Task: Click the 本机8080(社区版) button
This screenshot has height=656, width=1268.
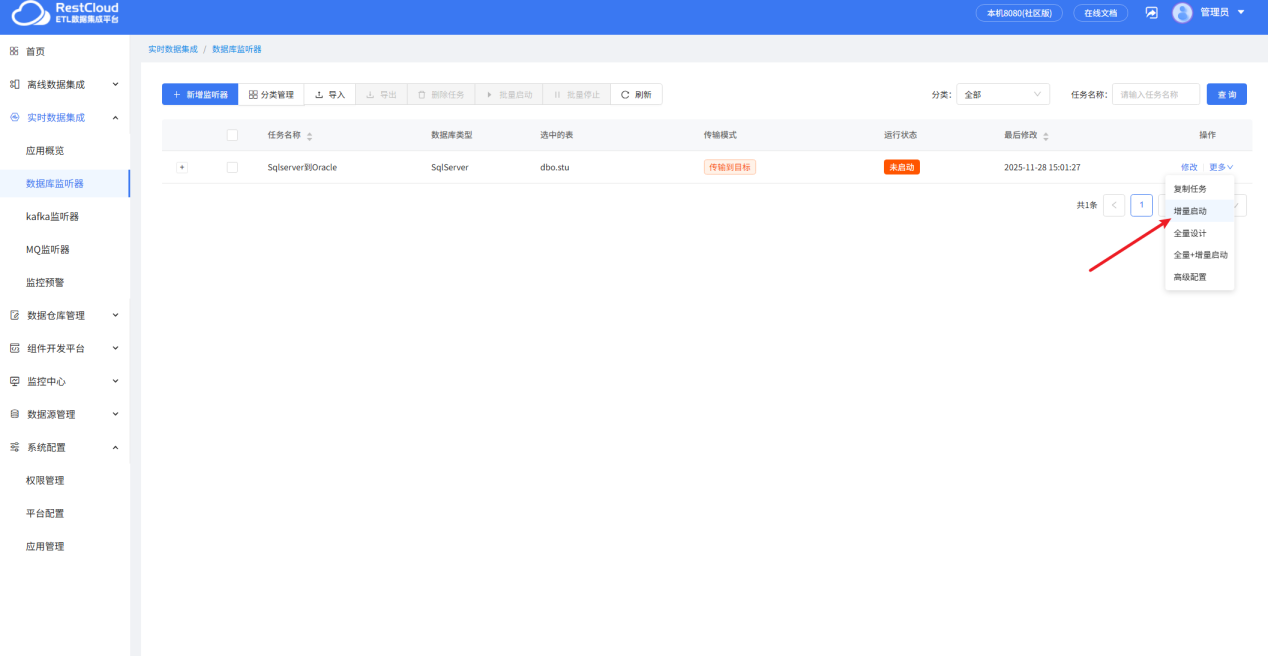Action: pos(1019,13)
